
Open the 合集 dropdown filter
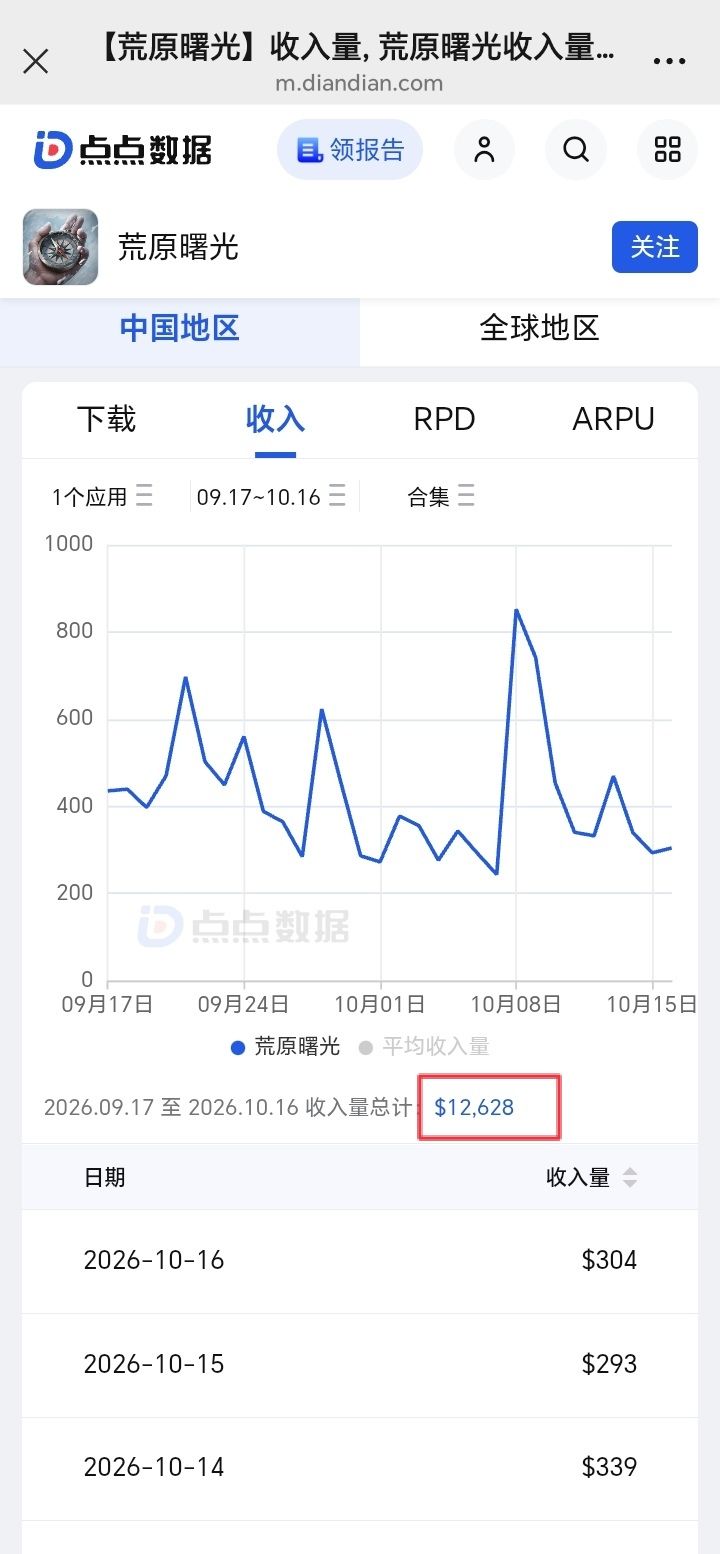tap(441, 496)
